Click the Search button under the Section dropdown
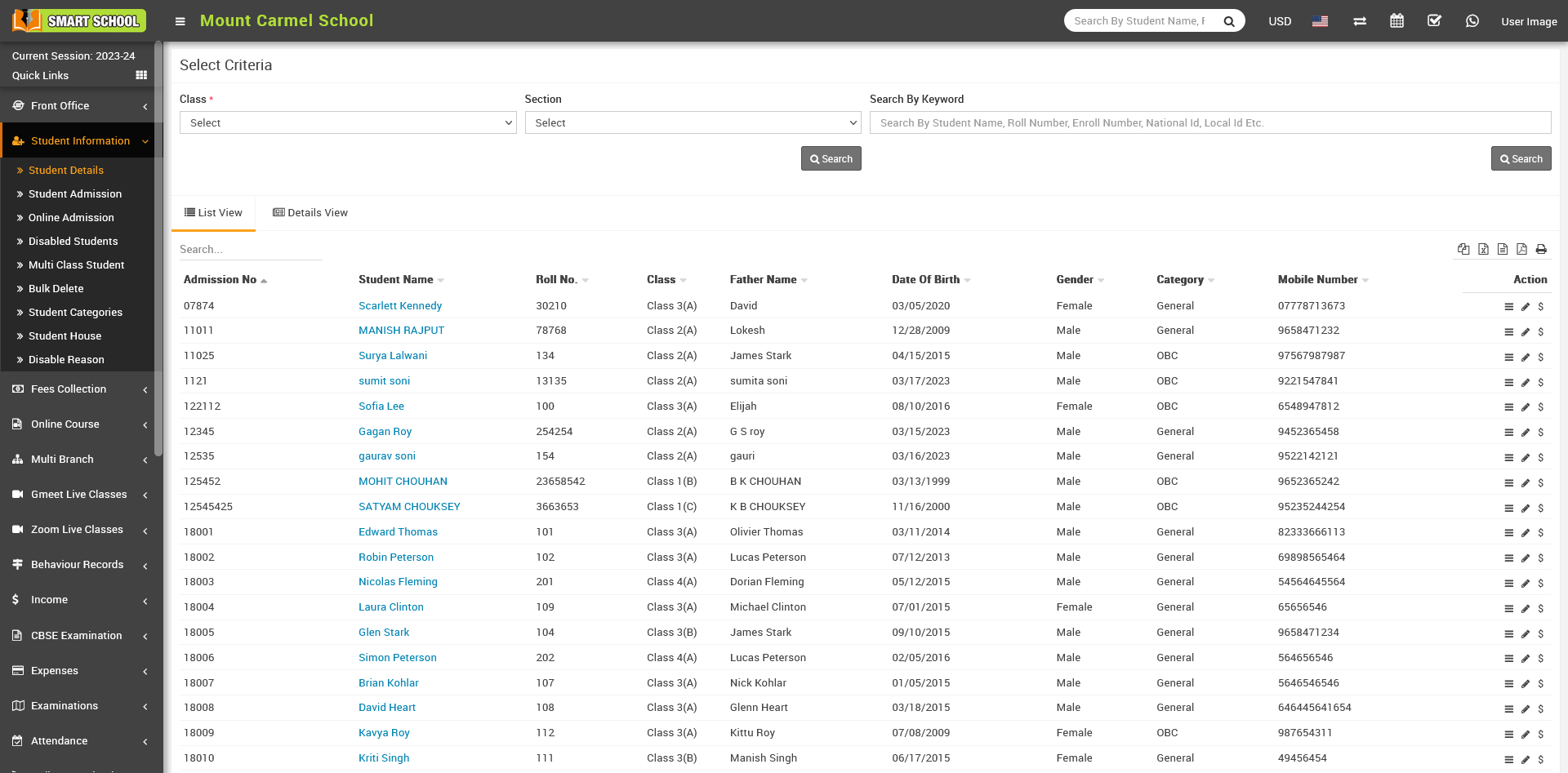1568x773 pixels. (x=831, y=159)
